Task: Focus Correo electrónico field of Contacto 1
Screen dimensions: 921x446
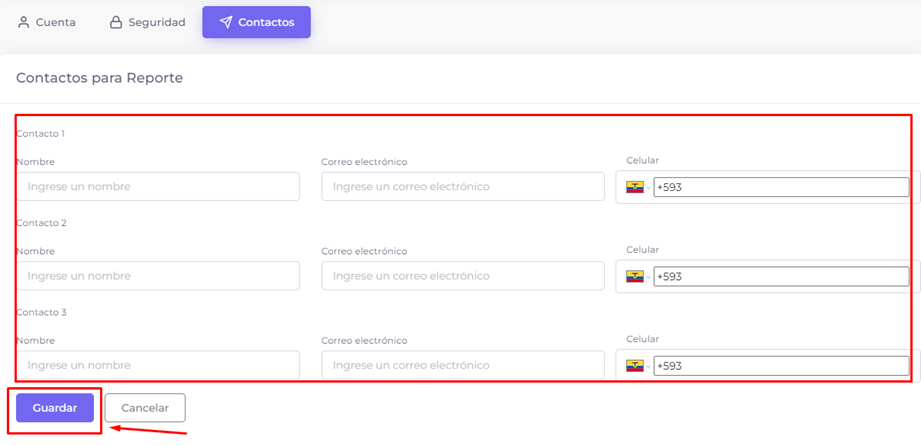Action: [x=463, y=186]
